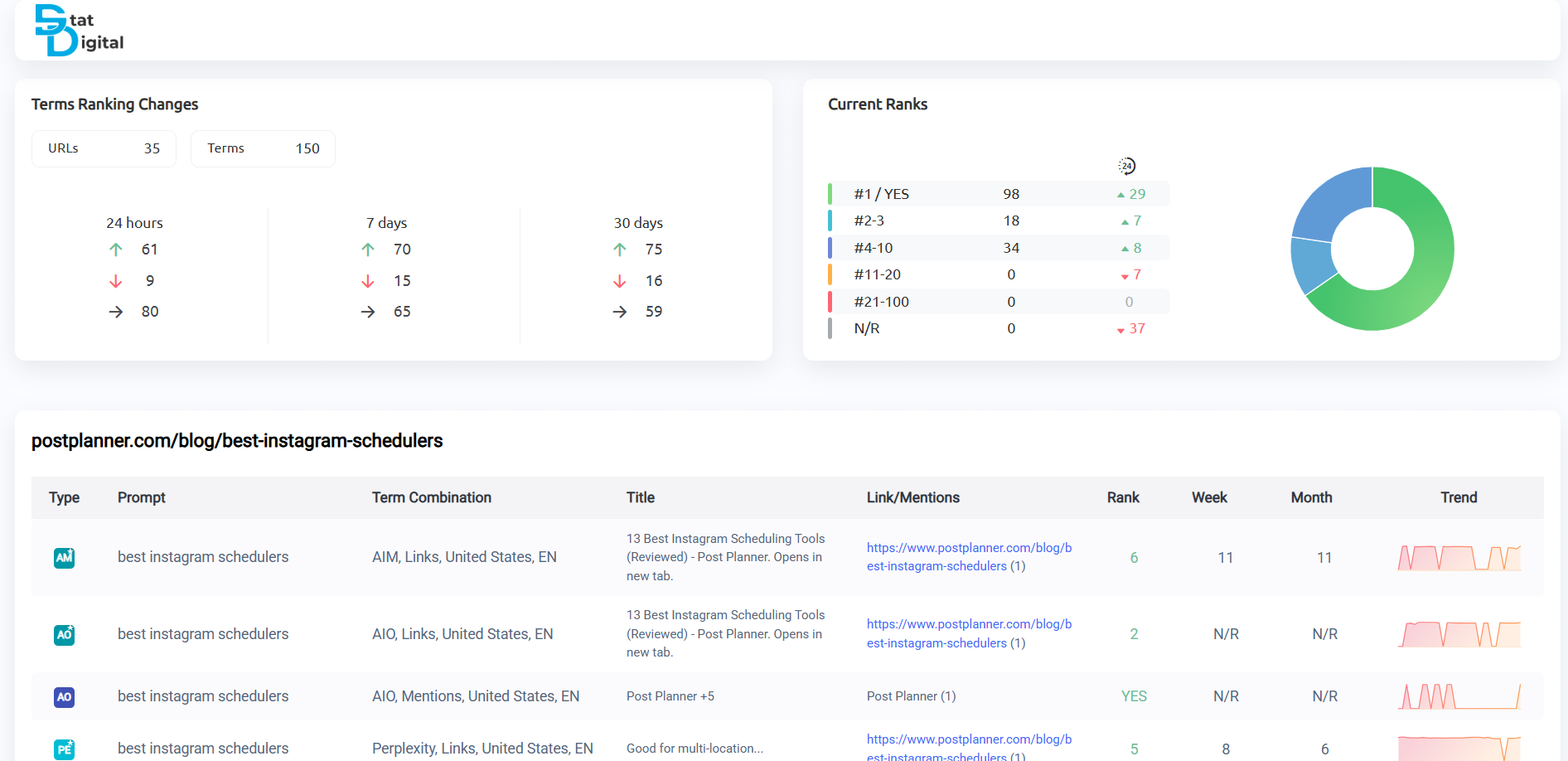Select the 'N/R' rank row label
The image size is (1568, 761).
tap(867, 328)
